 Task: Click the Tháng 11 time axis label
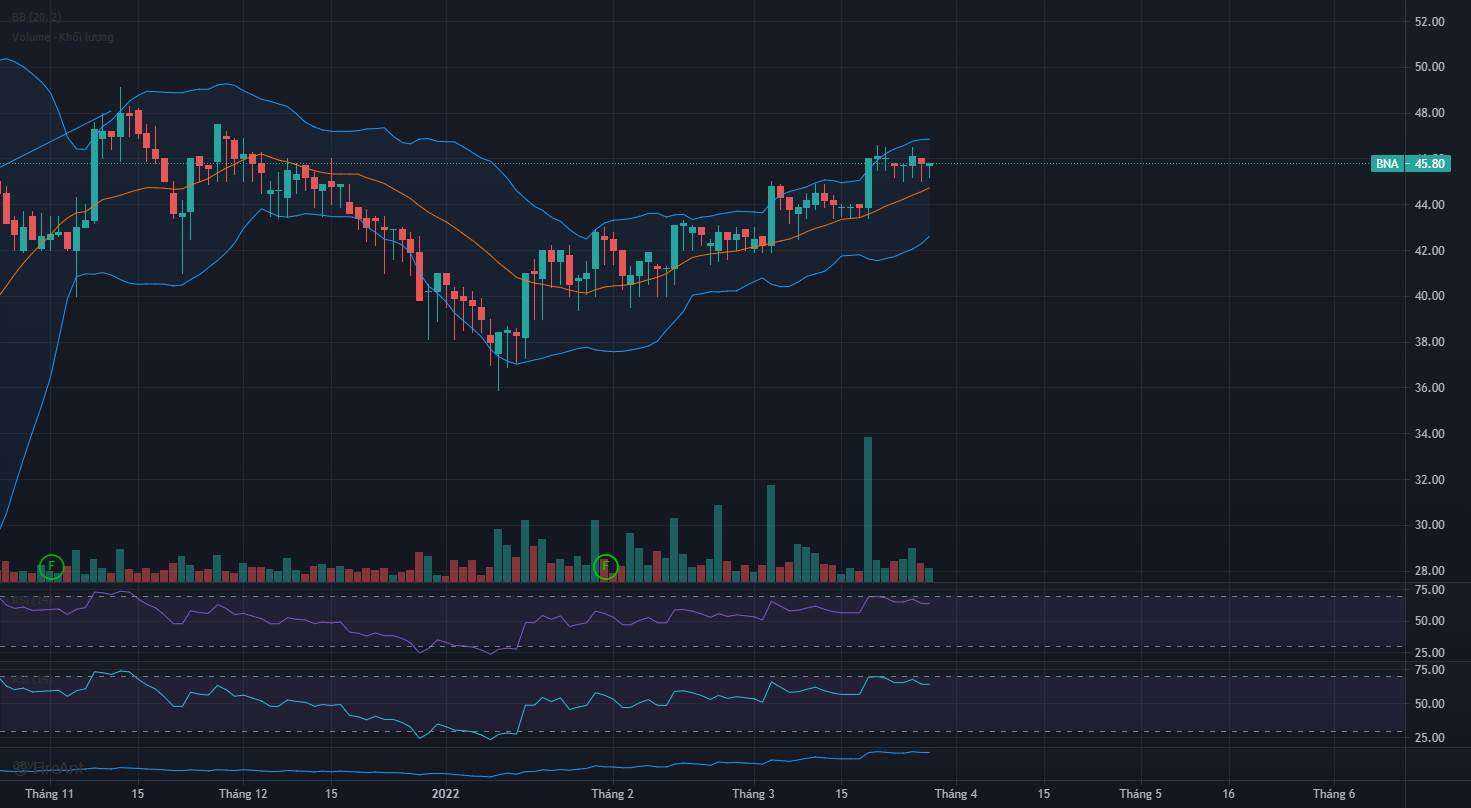click(x=50, y=794)
